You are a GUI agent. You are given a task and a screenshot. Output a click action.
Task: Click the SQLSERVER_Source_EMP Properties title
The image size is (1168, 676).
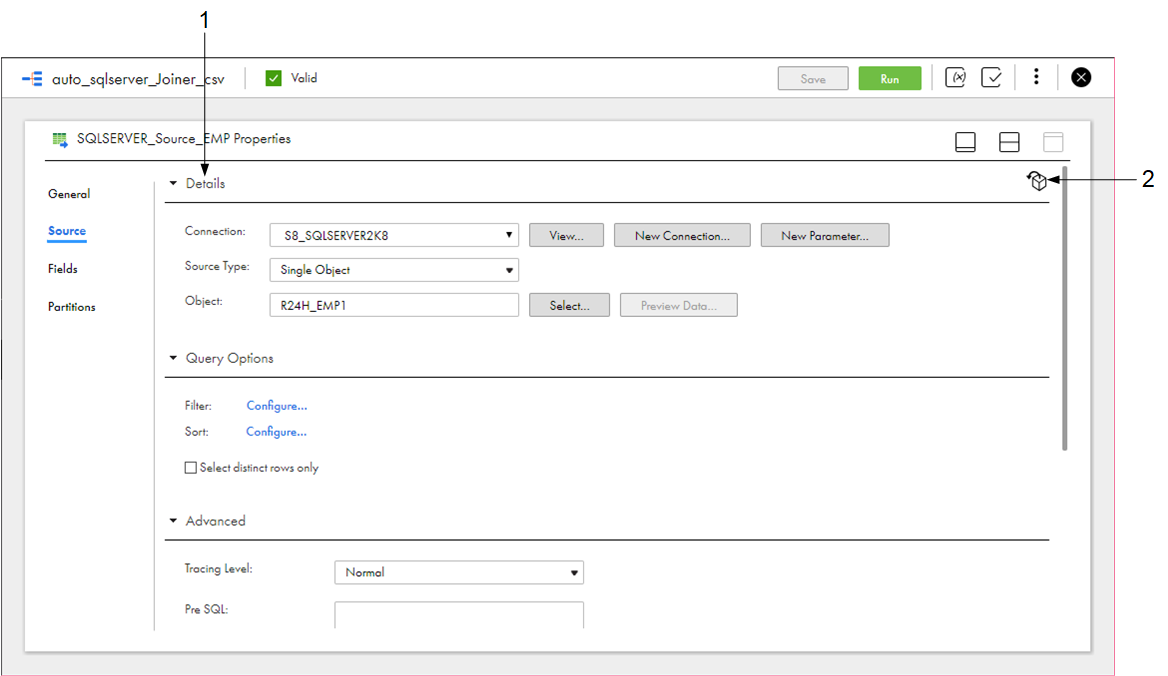(184, 138)
